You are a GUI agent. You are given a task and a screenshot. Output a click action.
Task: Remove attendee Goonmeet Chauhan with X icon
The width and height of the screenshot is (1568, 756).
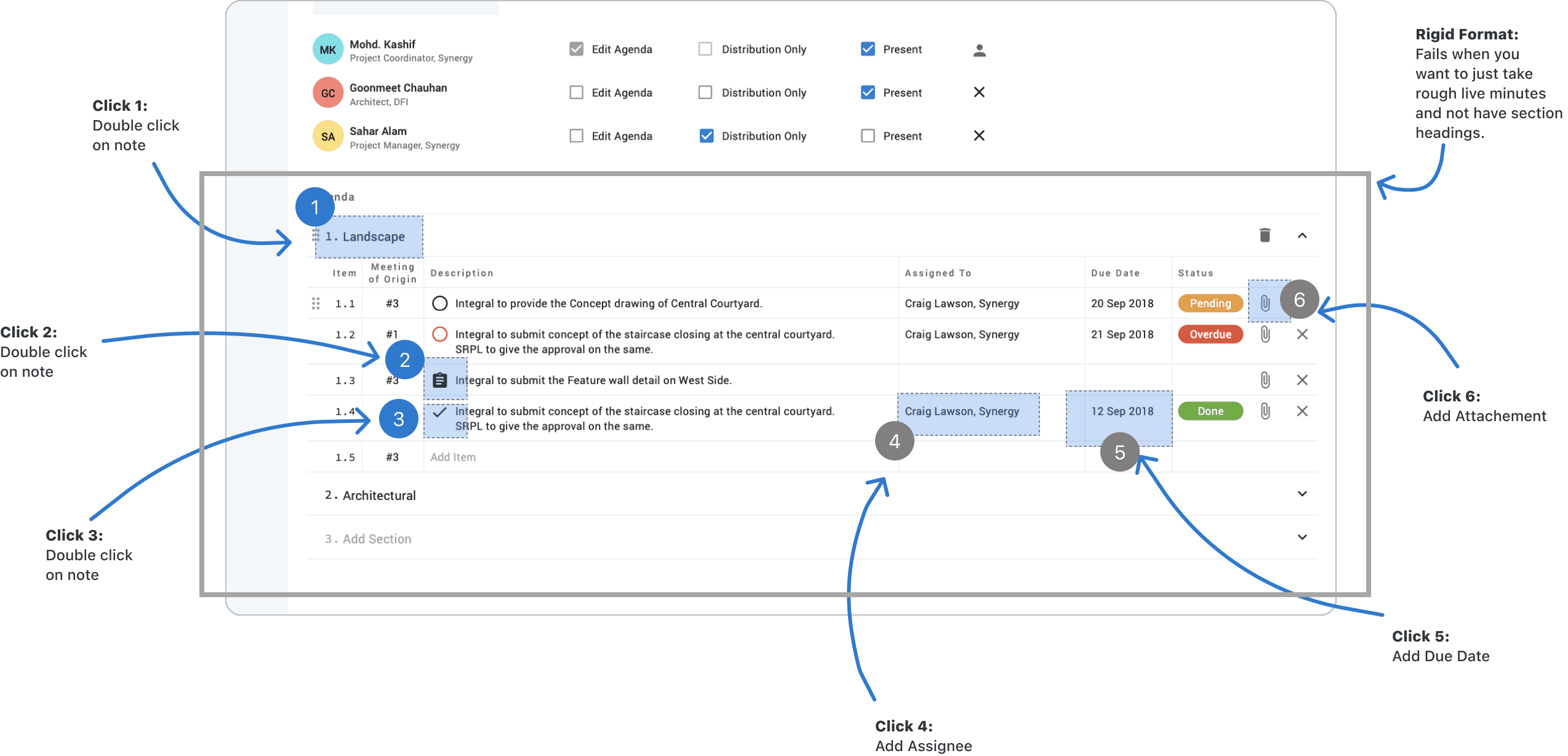979,92
